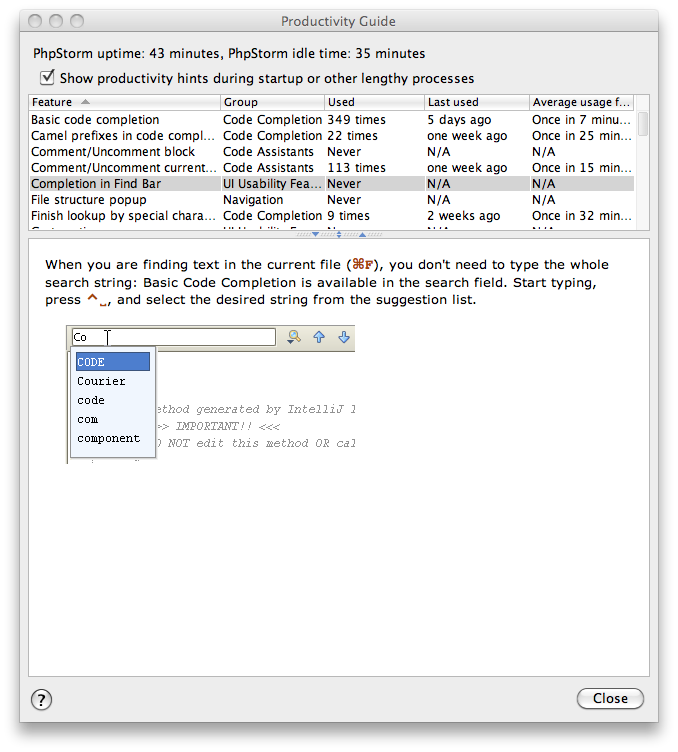678x752 pixels.
Task: Click 'Once in 7 minu...' cell
Action: 581,119
